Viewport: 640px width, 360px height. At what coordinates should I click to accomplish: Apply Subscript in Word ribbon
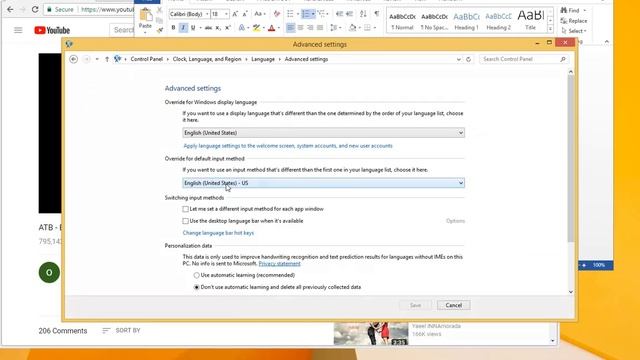tap(218, 28)
